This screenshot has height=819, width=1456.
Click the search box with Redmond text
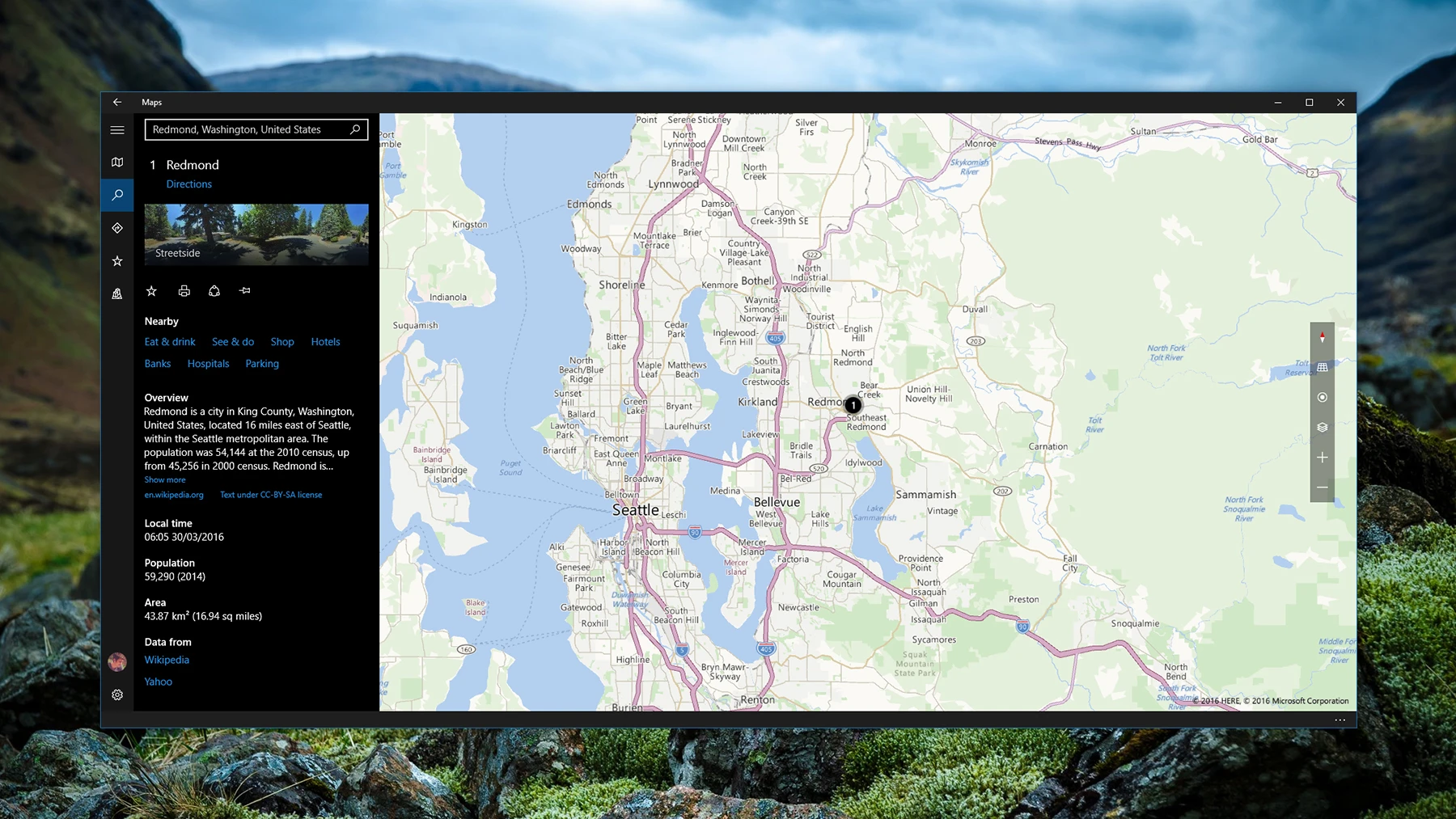[256, 129]
